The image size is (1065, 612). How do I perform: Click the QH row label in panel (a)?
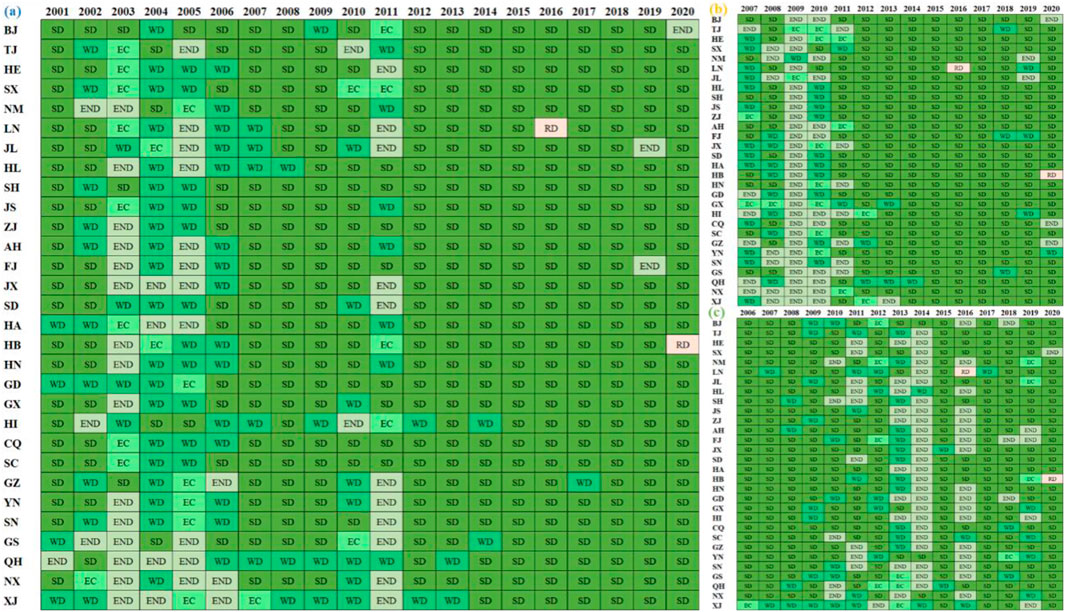click(13, 562)
